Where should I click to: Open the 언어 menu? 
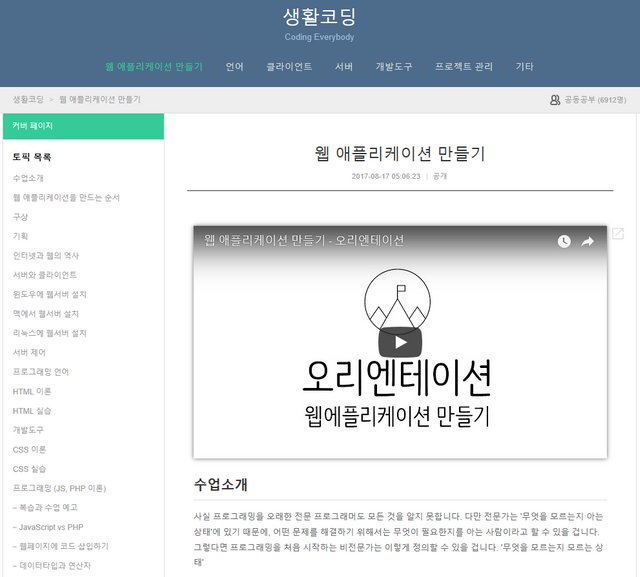[x=235, y=67]
